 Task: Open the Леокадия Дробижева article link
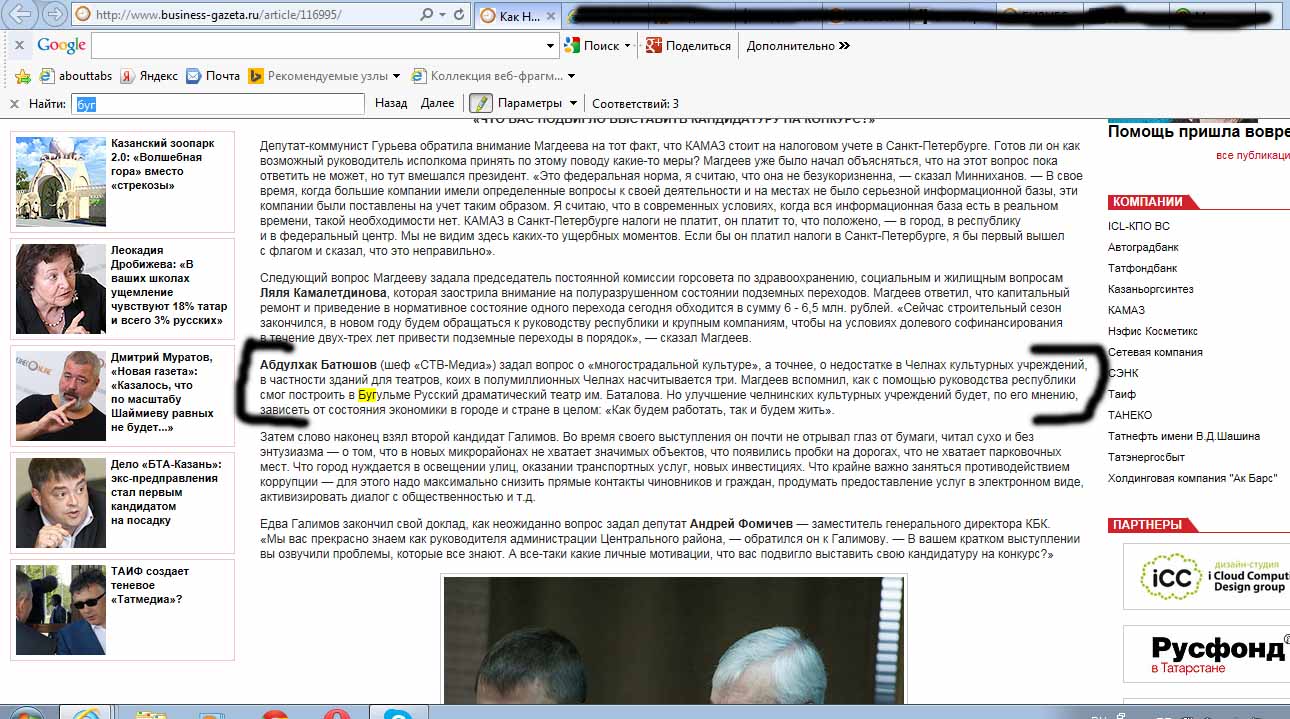pyautogui.click(x=167, y=285)
